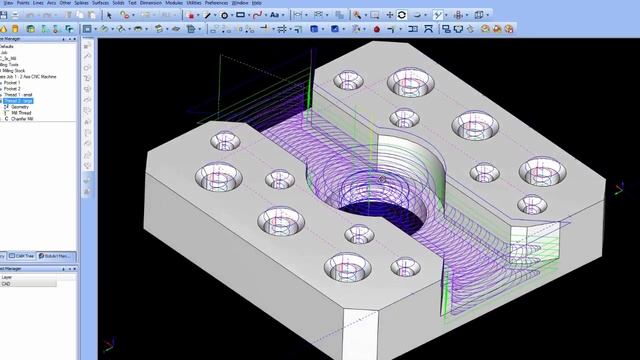Open the Zoom tool dropdown arrow
The height and width of the screenshot is (360, 640).
coord(365,16)
